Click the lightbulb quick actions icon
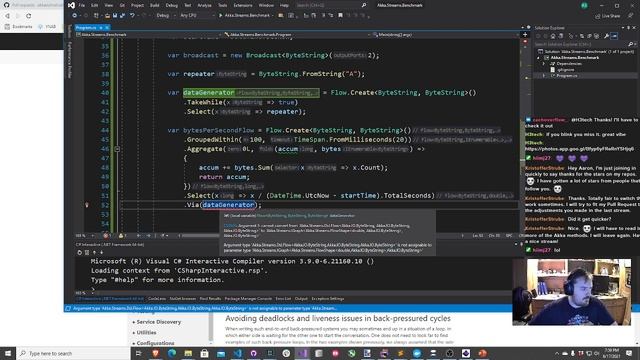Image resolution: width=640 pixels, height=360 pixels. [x=87, y=205]
